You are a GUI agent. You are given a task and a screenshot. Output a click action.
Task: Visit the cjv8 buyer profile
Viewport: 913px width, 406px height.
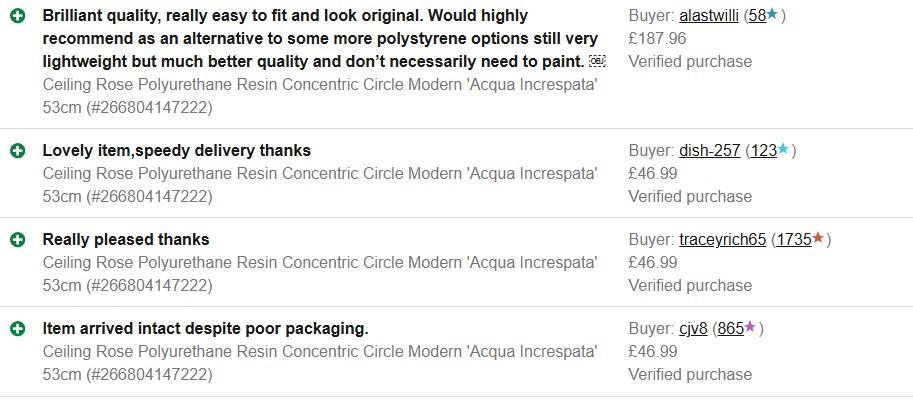click(x=693, y=329)
